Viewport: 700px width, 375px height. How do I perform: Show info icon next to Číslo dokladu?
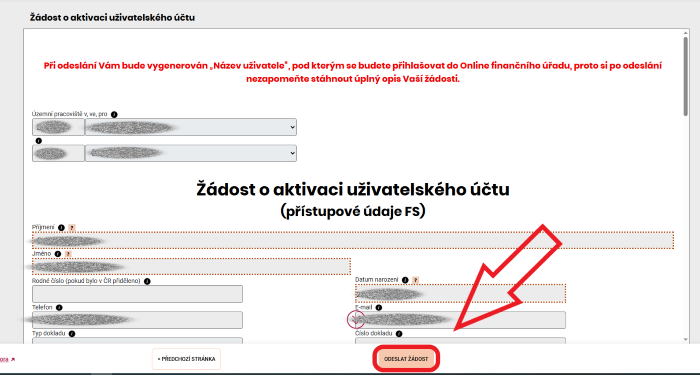pos(399,333)
